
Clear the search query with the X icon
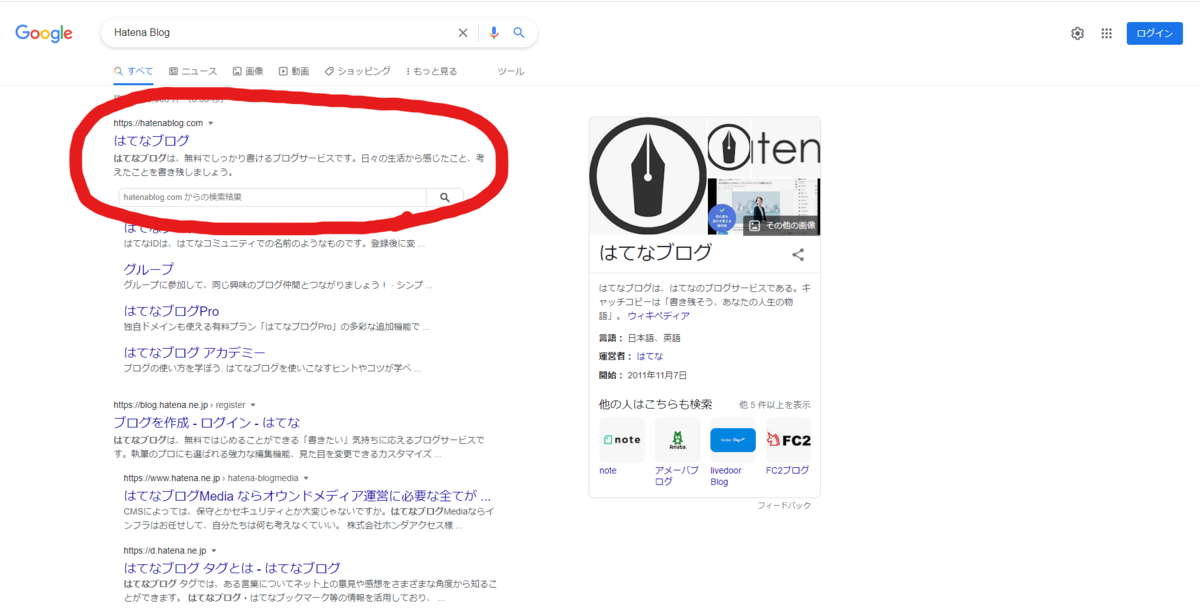point(462,32)
